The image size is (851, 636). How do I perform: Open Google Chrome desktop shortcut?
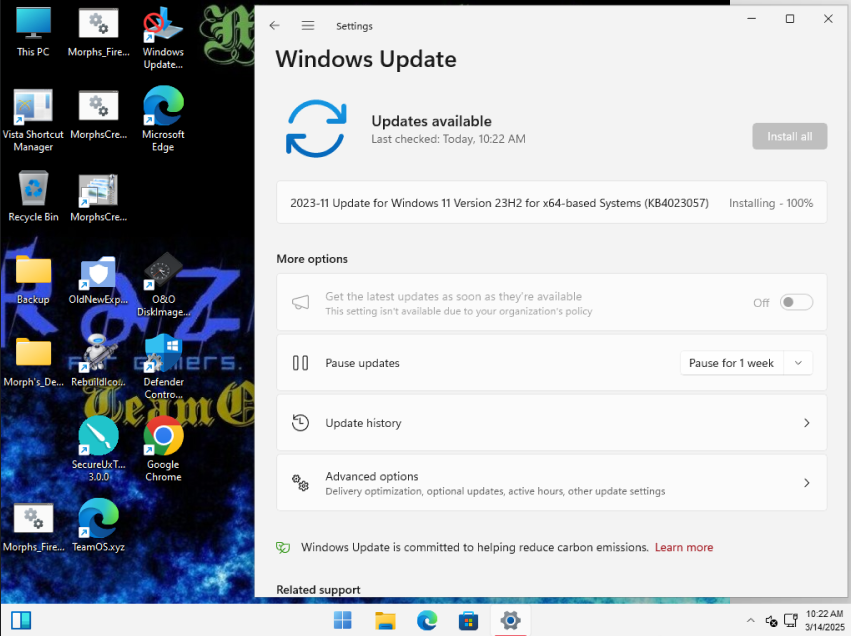(163, 449)
